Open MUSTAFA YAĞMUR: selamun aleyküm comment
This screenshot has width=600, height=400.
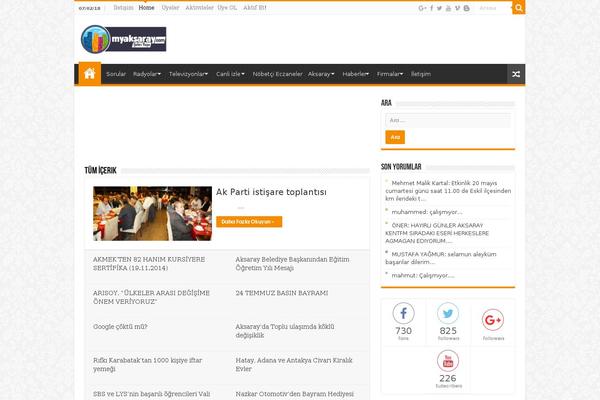coord(441,258)
